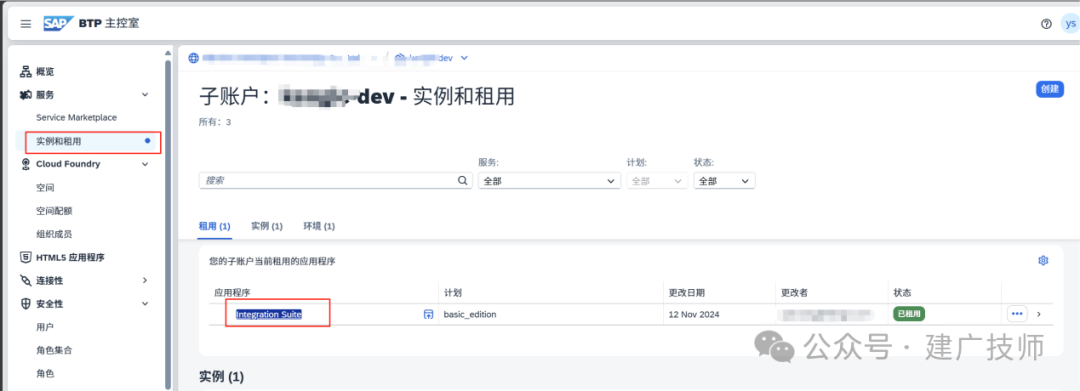Click the 已租用 status badge

click(909, 313)
